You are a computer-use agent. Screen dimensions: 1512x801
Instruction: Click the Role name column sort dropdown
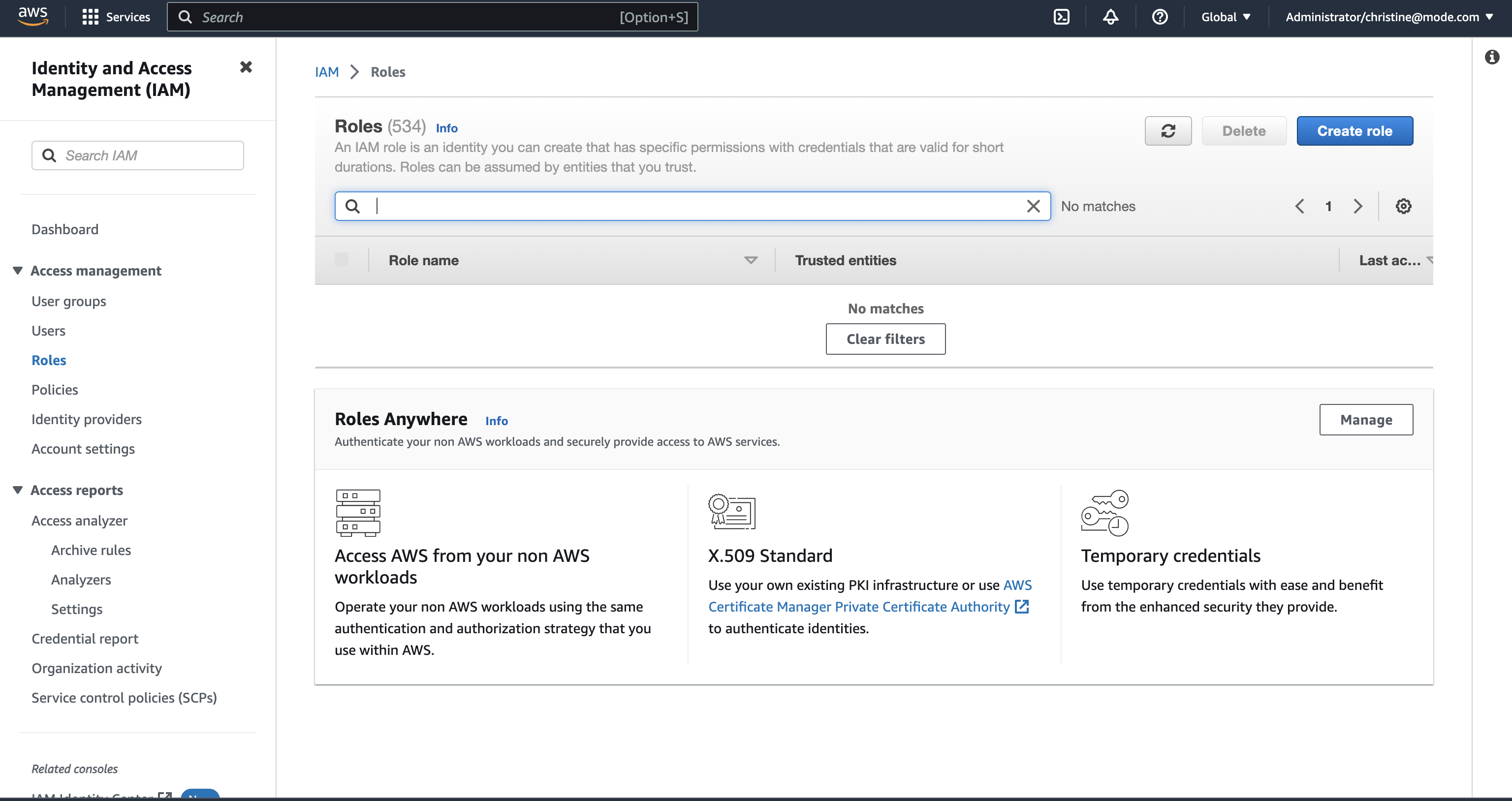[x=751, y=260]
